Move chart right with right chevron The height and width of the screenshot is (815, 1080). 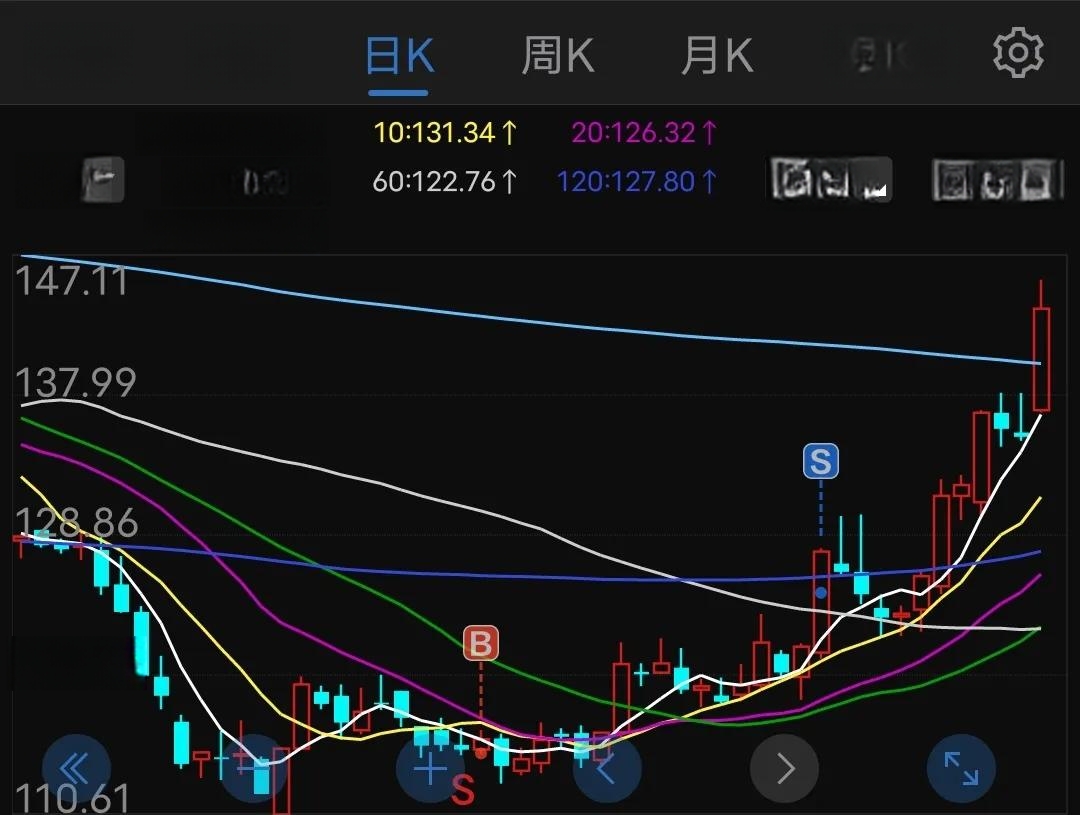click(x=784, y=768)
